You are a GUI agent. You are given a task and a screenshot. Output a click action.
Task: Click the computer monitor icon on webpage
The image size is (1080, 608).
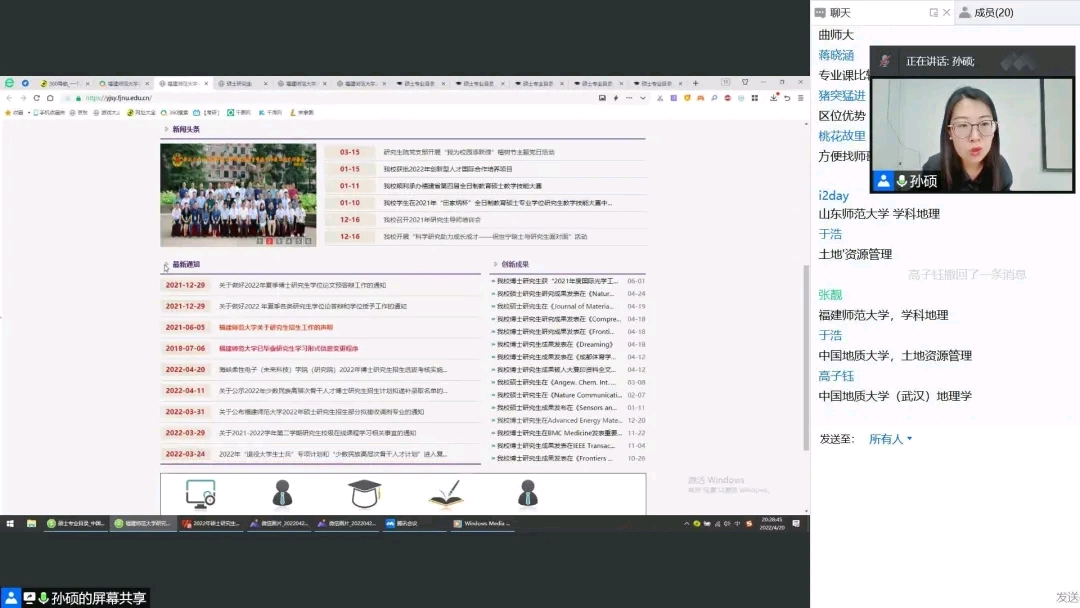[201, 493]
